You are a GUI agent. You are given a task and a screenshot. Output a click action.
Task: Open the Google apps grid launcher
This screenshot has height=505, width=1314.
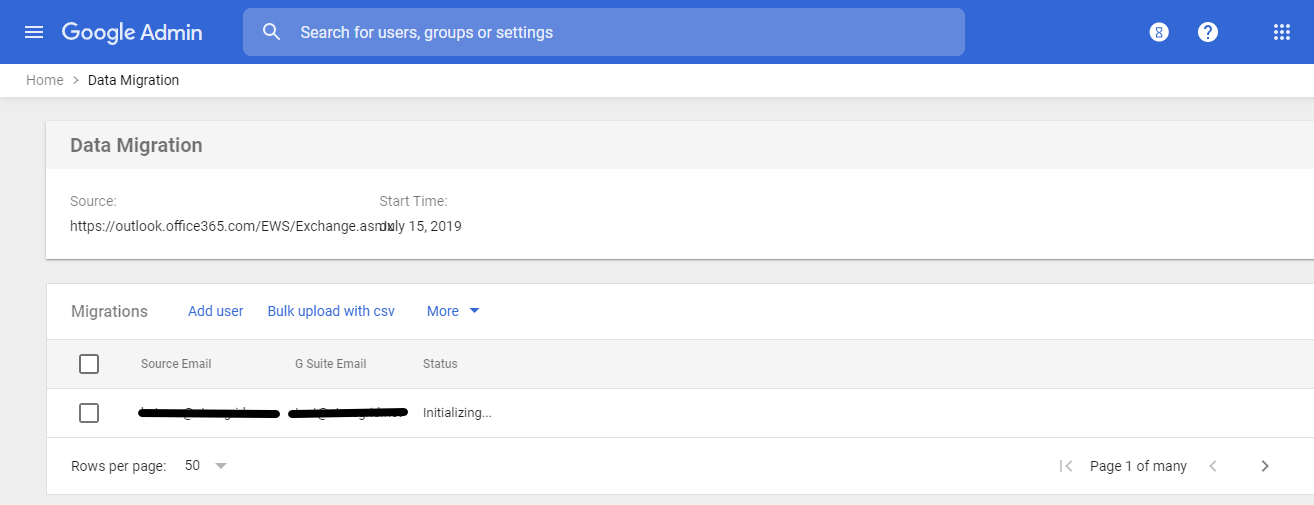coord(1282,32)
